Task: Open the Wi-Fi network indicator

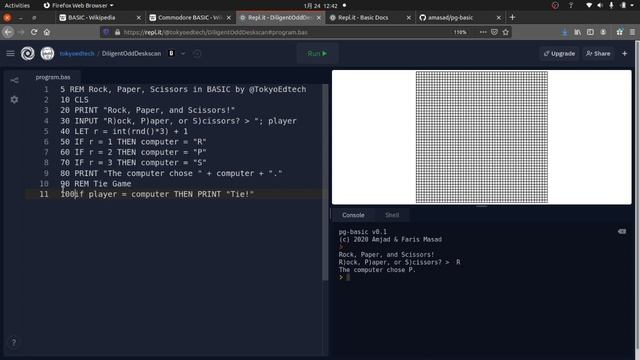Action: coord(589,5)
